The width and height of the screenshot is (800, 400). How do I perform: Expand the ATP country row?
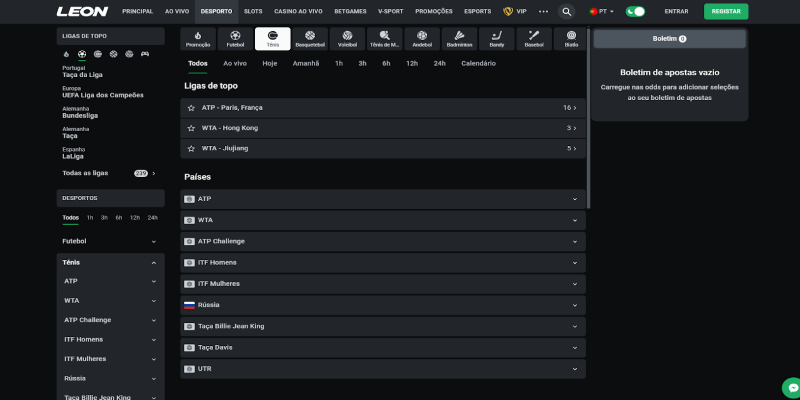point(383,199)
